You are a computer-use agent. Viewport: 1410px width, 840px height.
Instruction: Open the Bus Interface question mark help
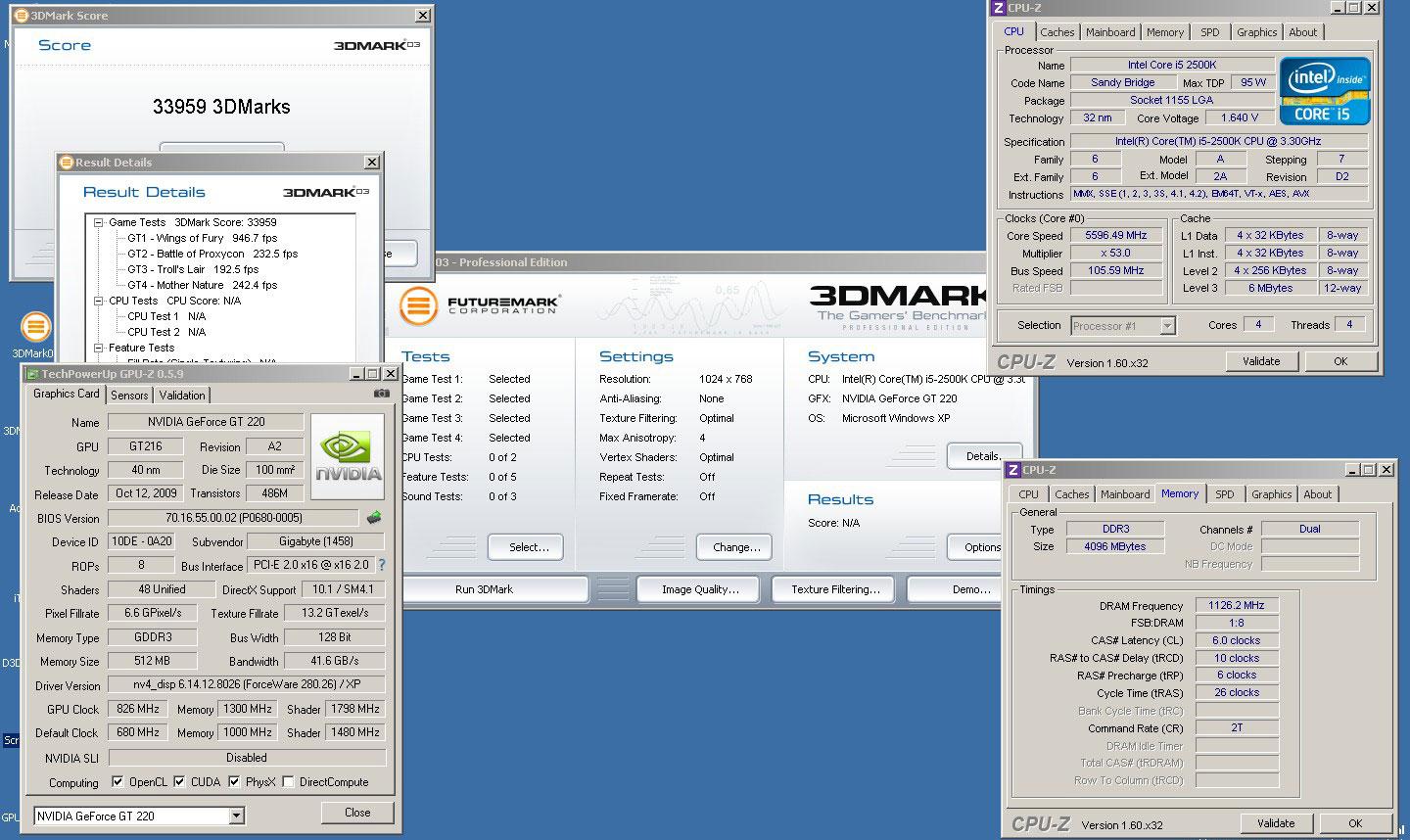381,565
